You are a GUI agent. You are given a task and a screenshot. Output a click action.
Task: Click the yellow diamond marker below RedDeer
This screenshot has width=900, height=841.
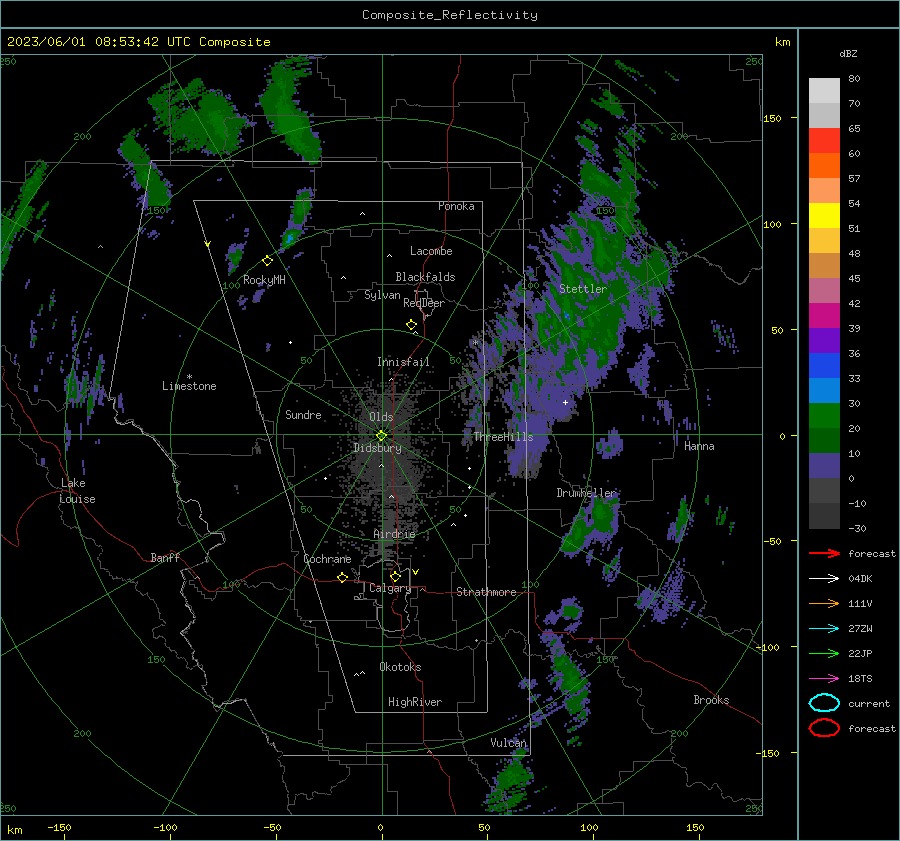click(412, 324)
